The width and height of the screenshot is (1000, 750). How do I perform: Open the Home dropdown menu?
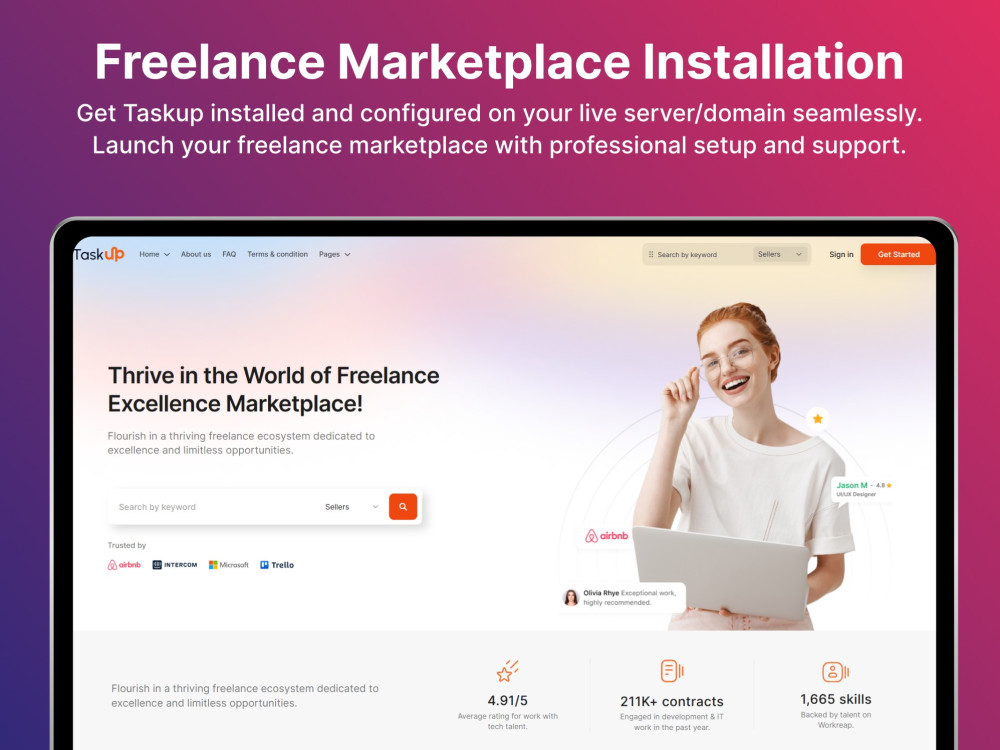coord(154,254)
